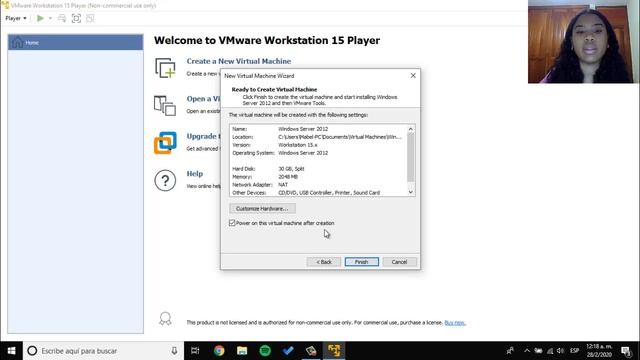Open the Action Center notifications icon
The width and height of the screenshot is (640, 360).
point(627,351)
